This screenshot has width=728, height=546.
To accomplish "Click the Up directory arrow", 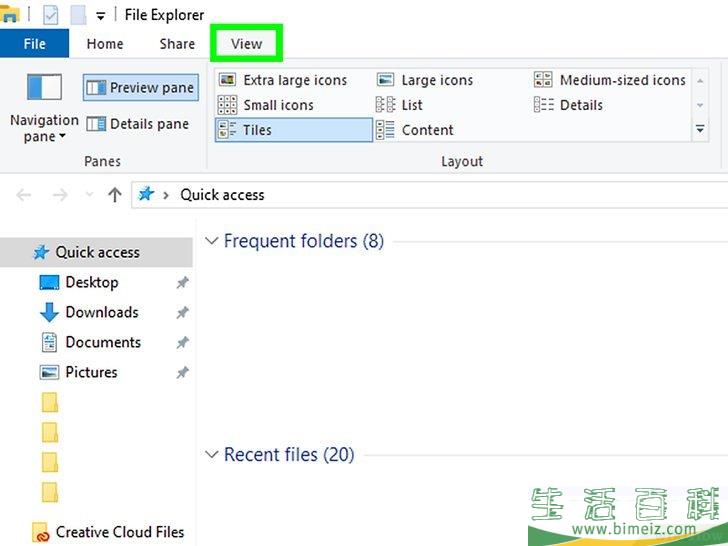I will [x=114, y=195].
